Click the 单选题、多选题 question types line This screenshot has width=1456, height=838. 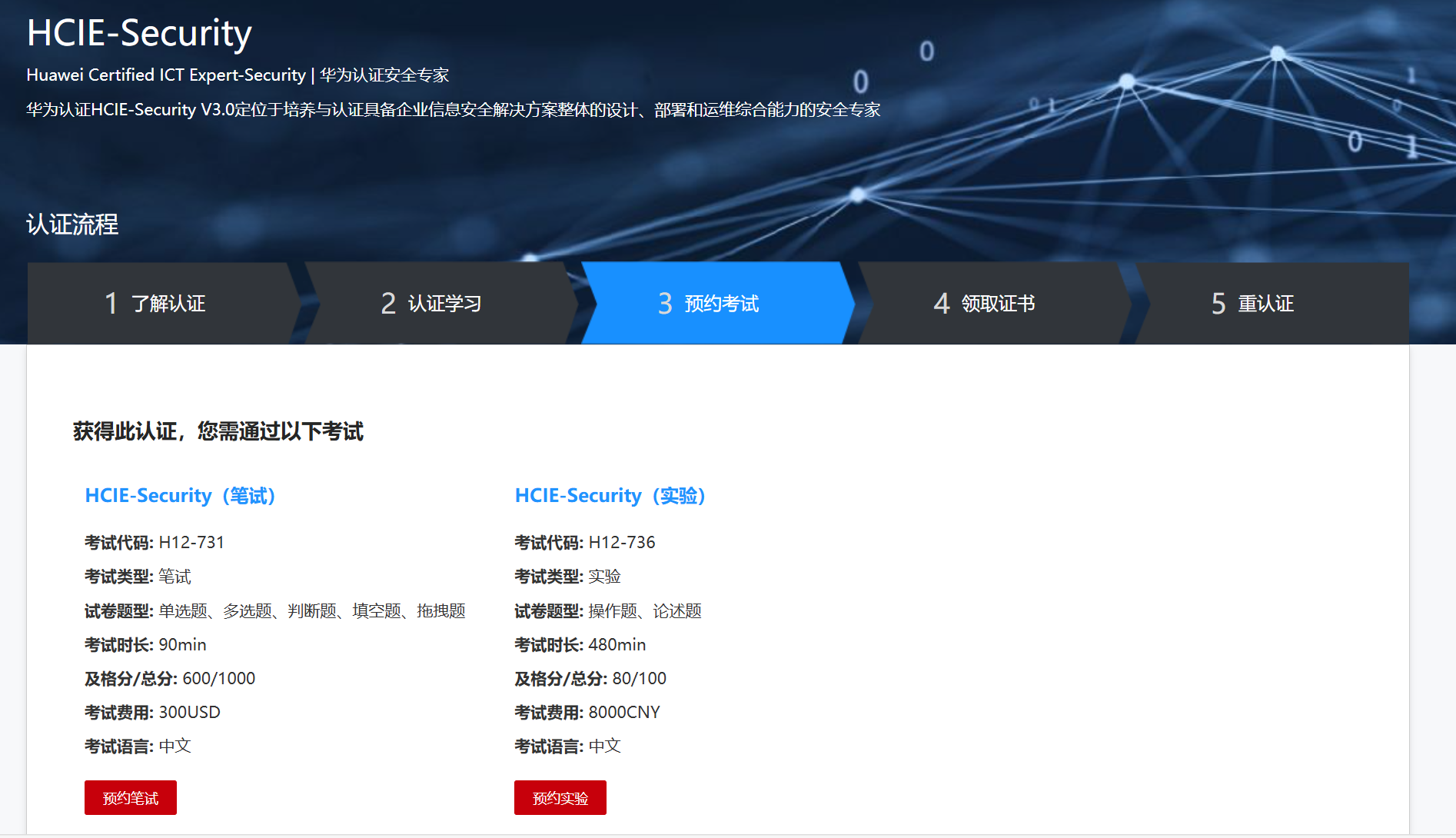coord(275,610)
